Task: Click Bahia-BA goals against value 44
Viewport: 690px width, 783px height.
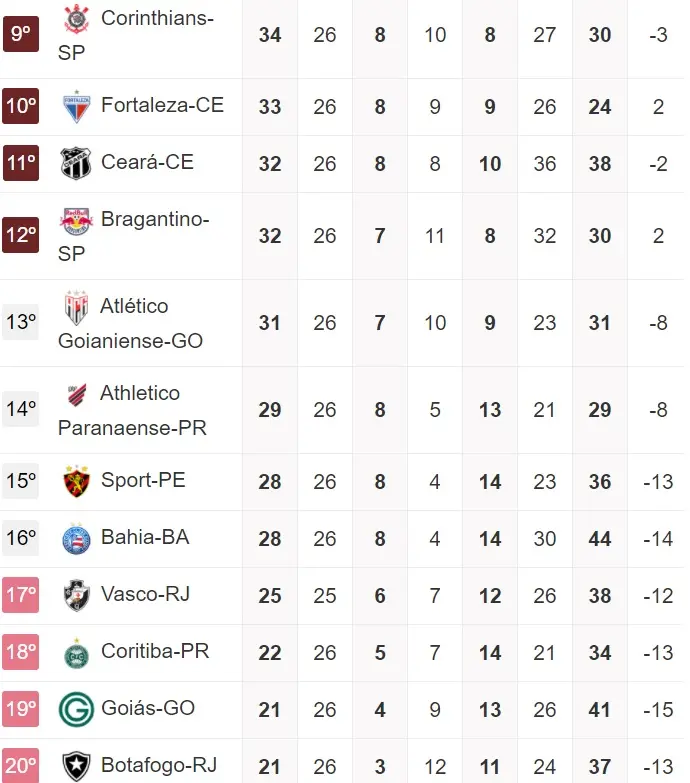Action: pyautogui.click(x=599, y=538)
